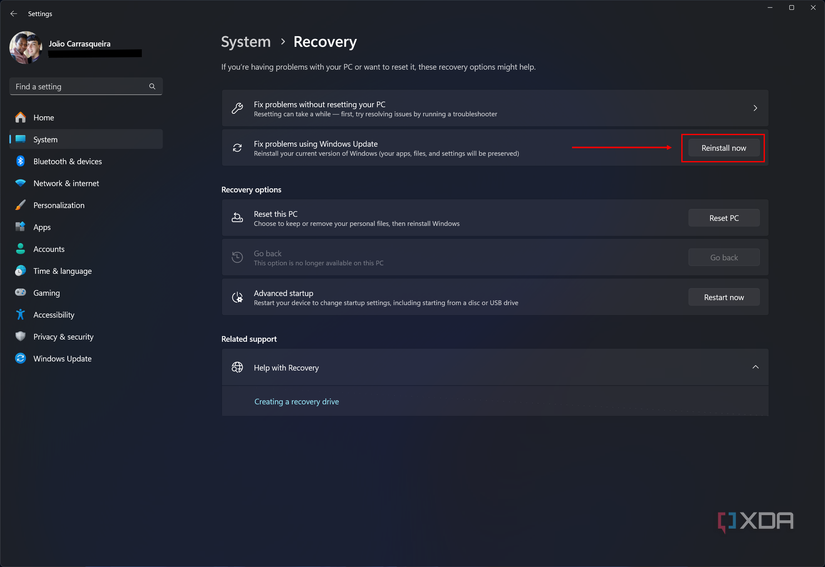This screenshot has height=567, width=825.
Task: Click the chevron on troubleshooter row
Action: tap(755, 108)
